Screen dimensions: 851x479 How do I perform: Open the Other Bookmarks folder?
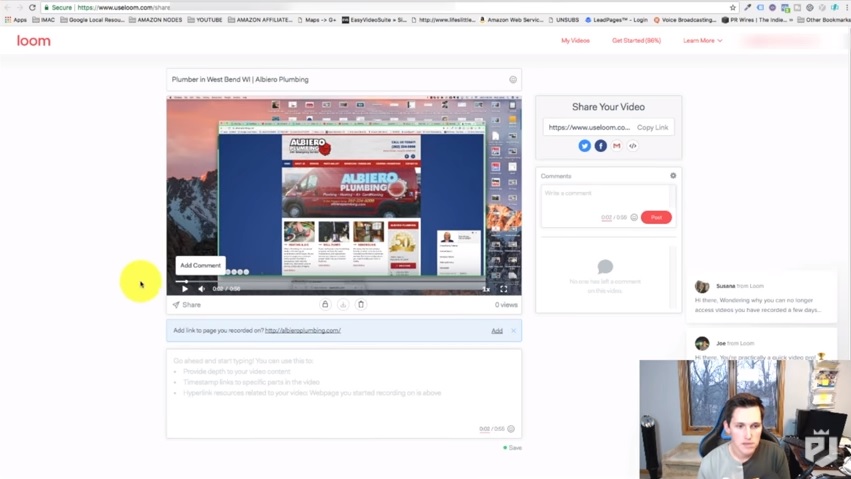(823, 20)
